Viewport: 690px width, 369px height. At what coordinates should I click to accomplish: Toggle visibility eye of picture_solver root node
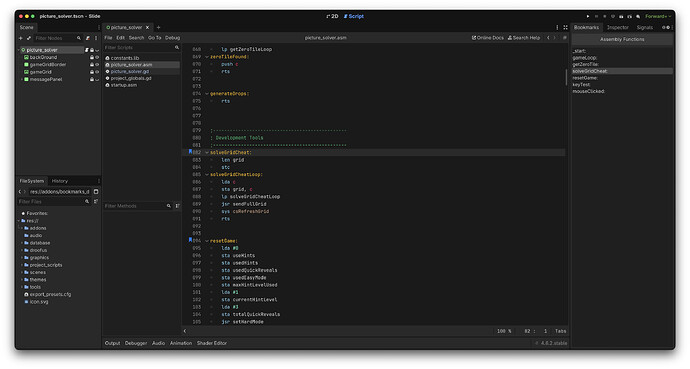pyautogui.click(x=97, y=50)
